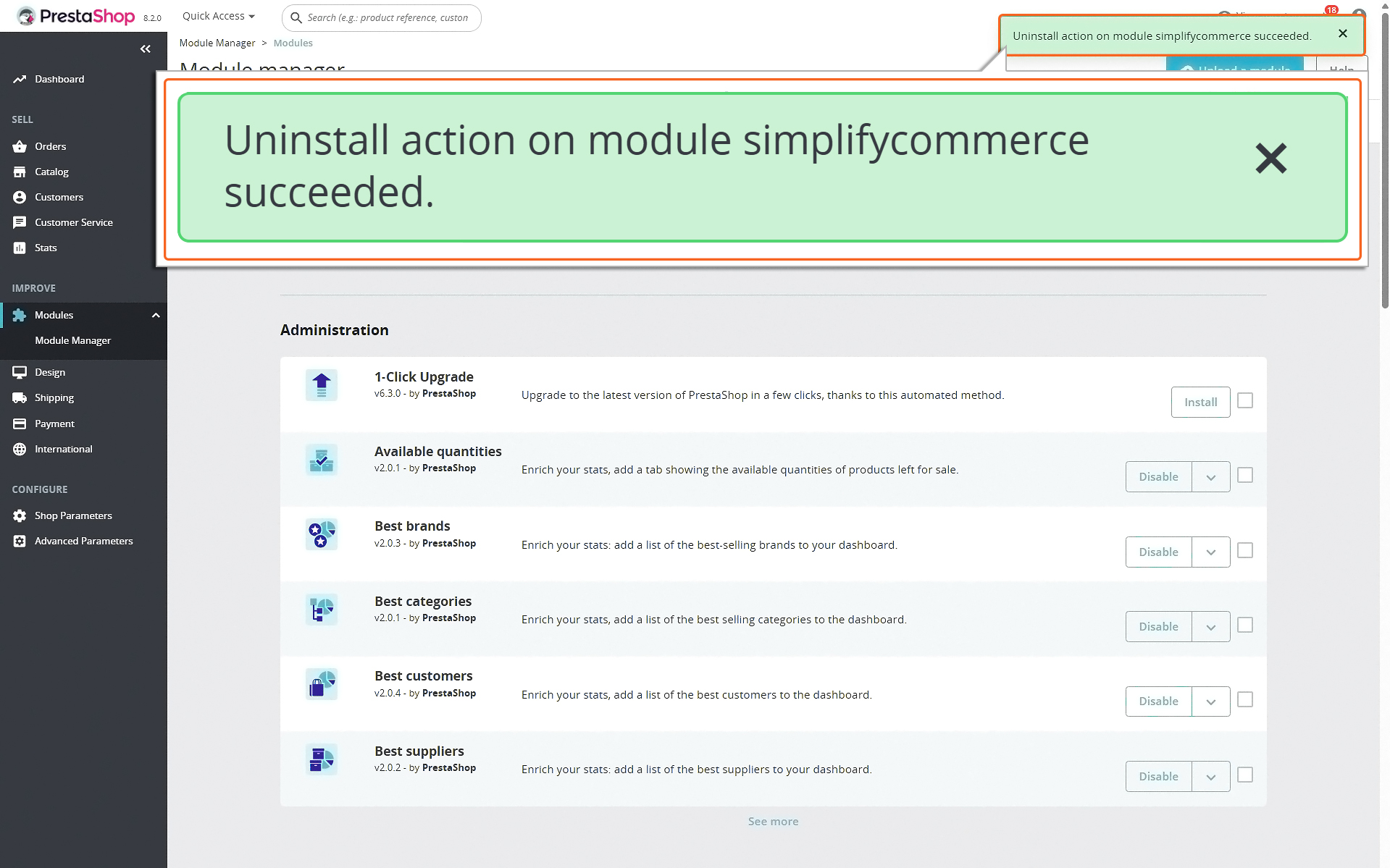Screen dimensions: 1390x868
Task: Select the Shipping truck icon
Action: click(x=20, y=397)
